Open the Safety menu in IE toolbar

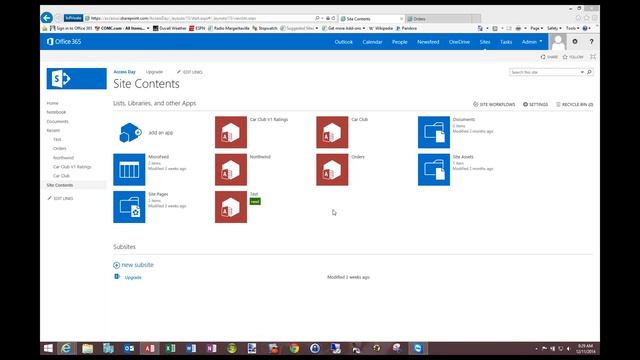(554, 28)
